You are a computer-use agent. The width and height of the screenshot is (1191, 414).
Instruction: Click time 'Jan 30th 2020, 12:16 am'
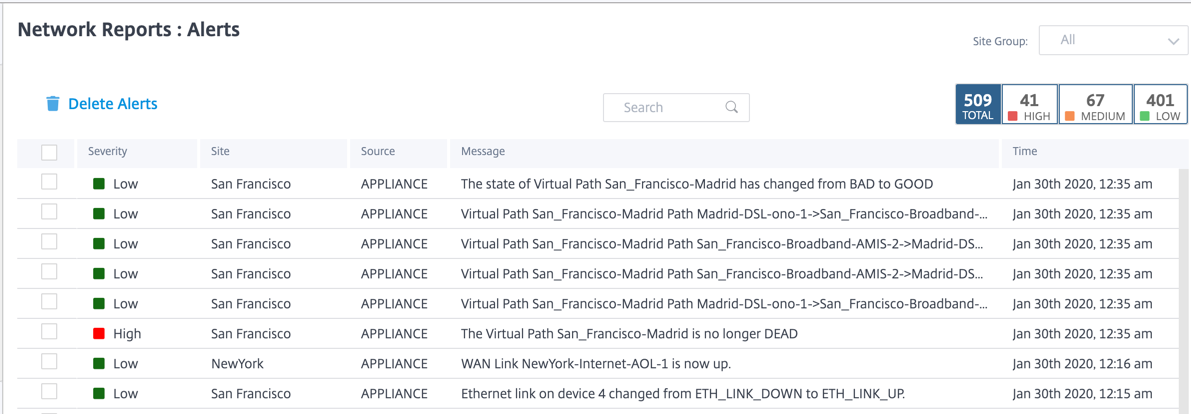1082,363
